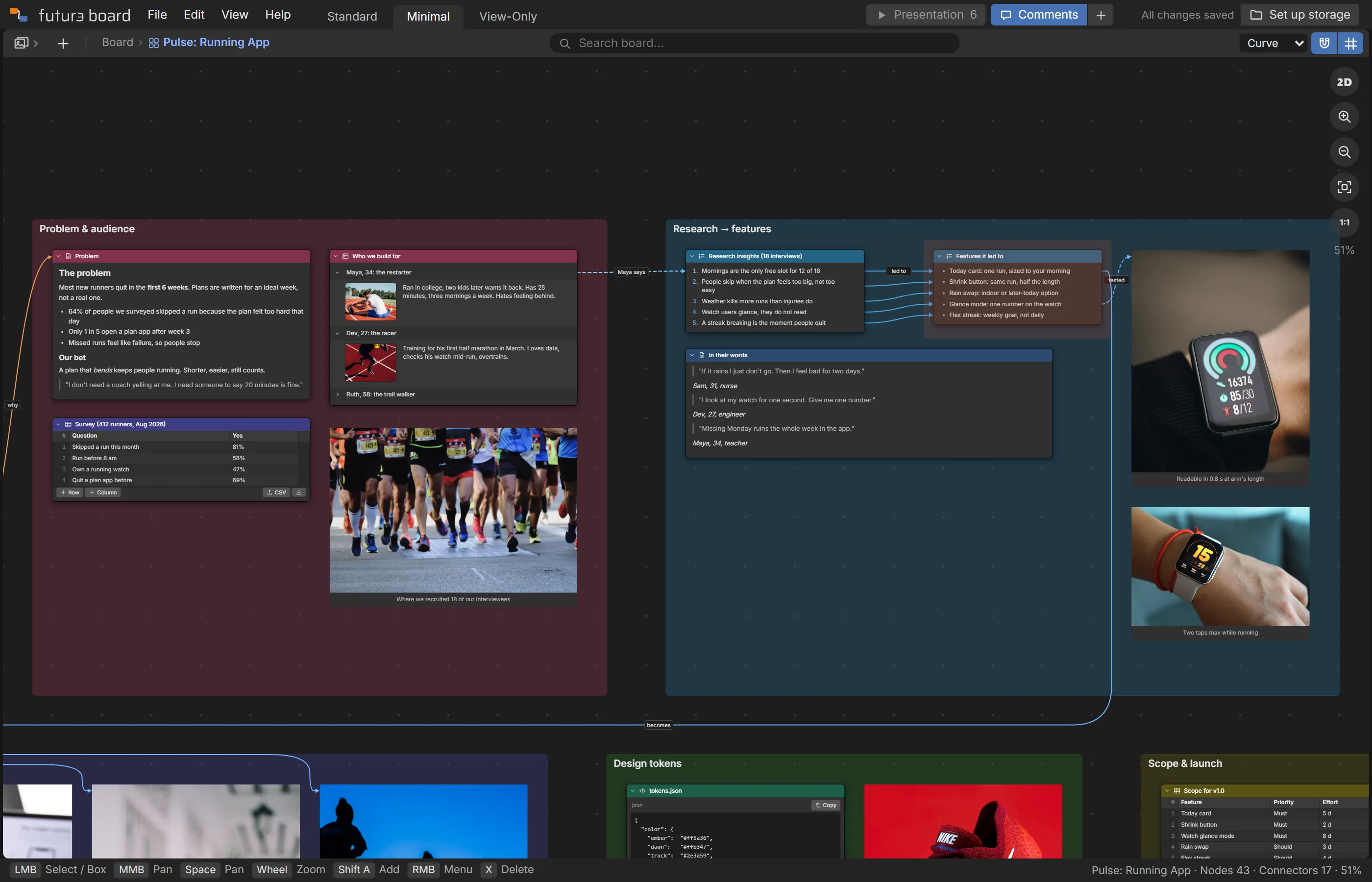Collapse the In their words card
The height and width of the screenshot is (882, 1372).
pos(692,355)
